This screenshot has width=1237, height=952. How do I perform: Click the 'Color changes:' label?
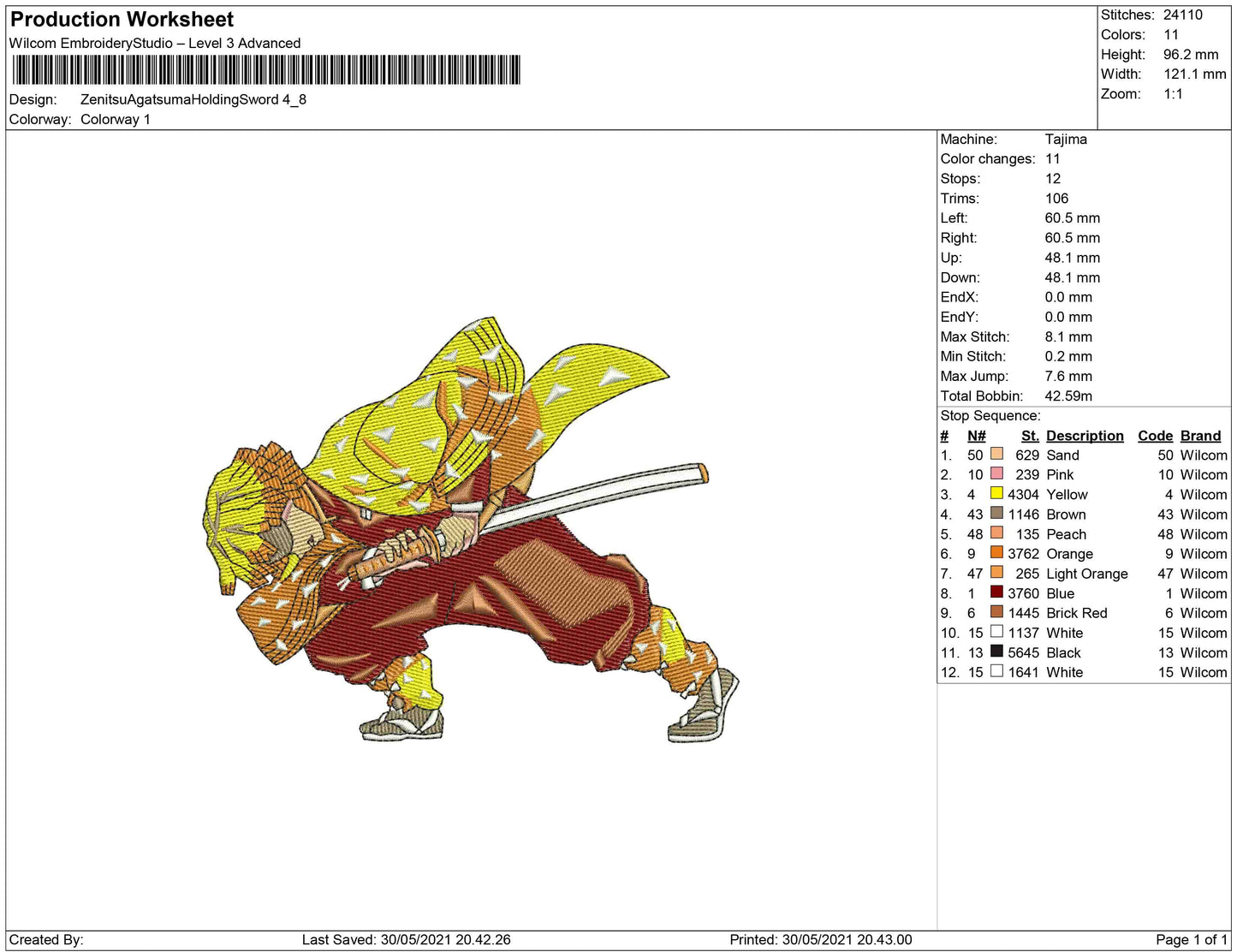(x=988, y=158)
